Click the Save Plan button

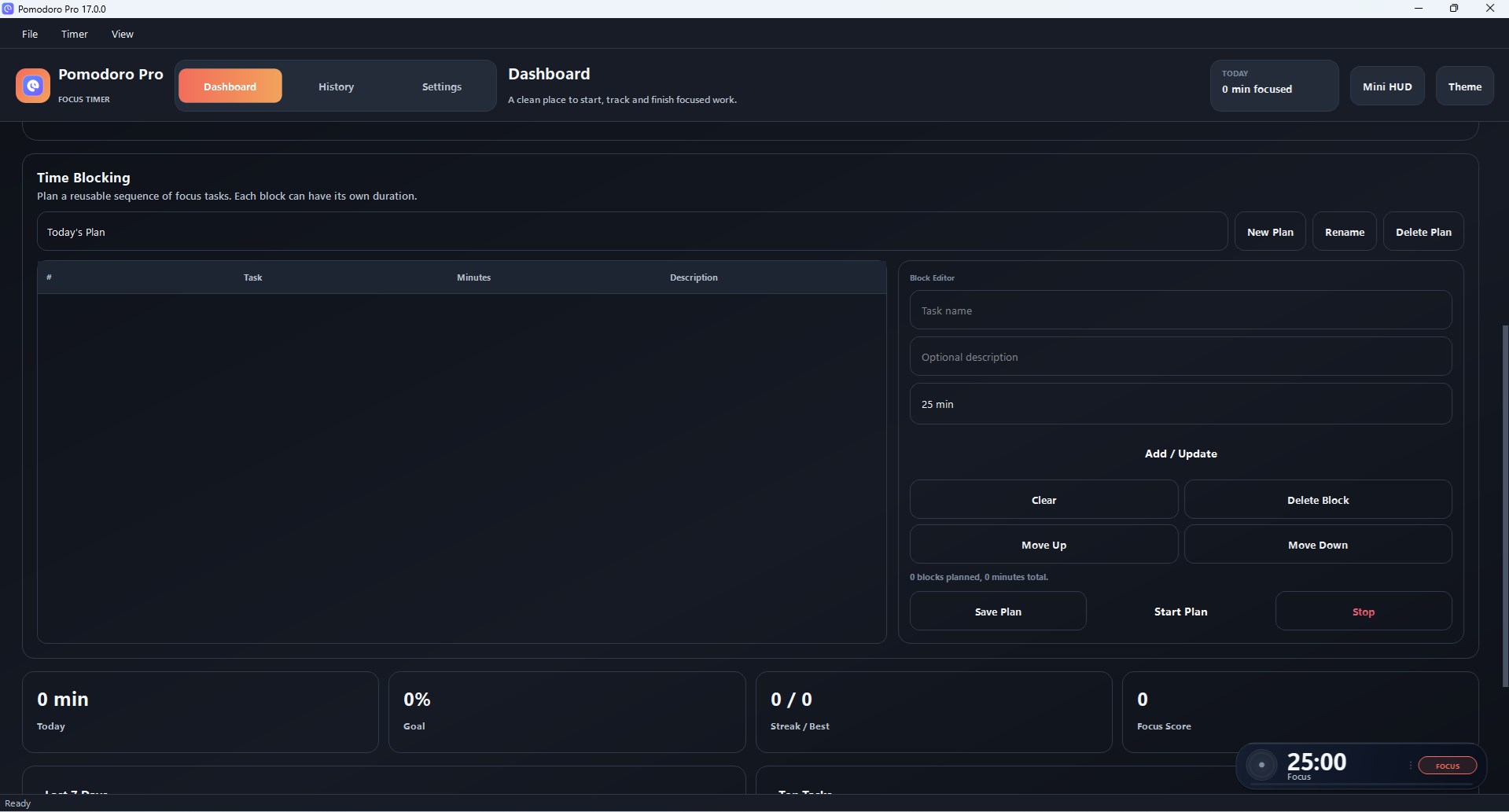pyautogui.click(x=998, y=612)
